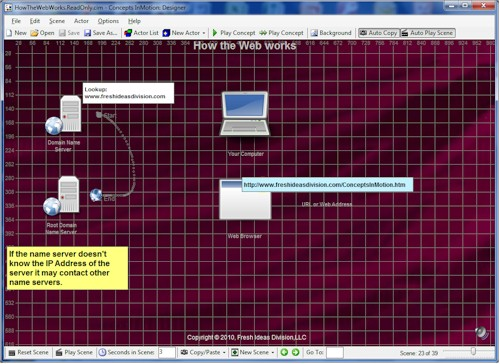Viewport: 500px width, 364px height.
Task: Create a new file with New
Action: coord(17,33)
